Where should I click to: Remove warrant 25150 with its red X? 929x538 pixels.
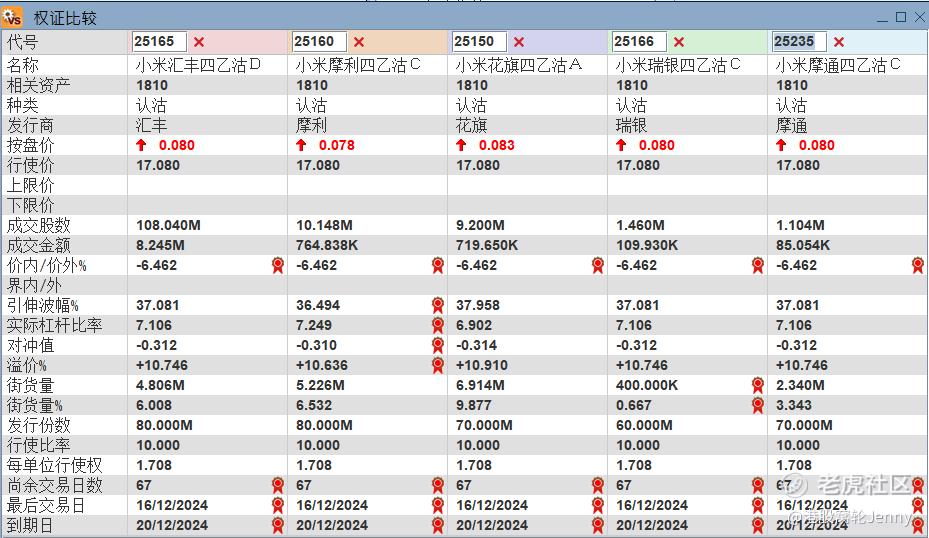point(519,42)
